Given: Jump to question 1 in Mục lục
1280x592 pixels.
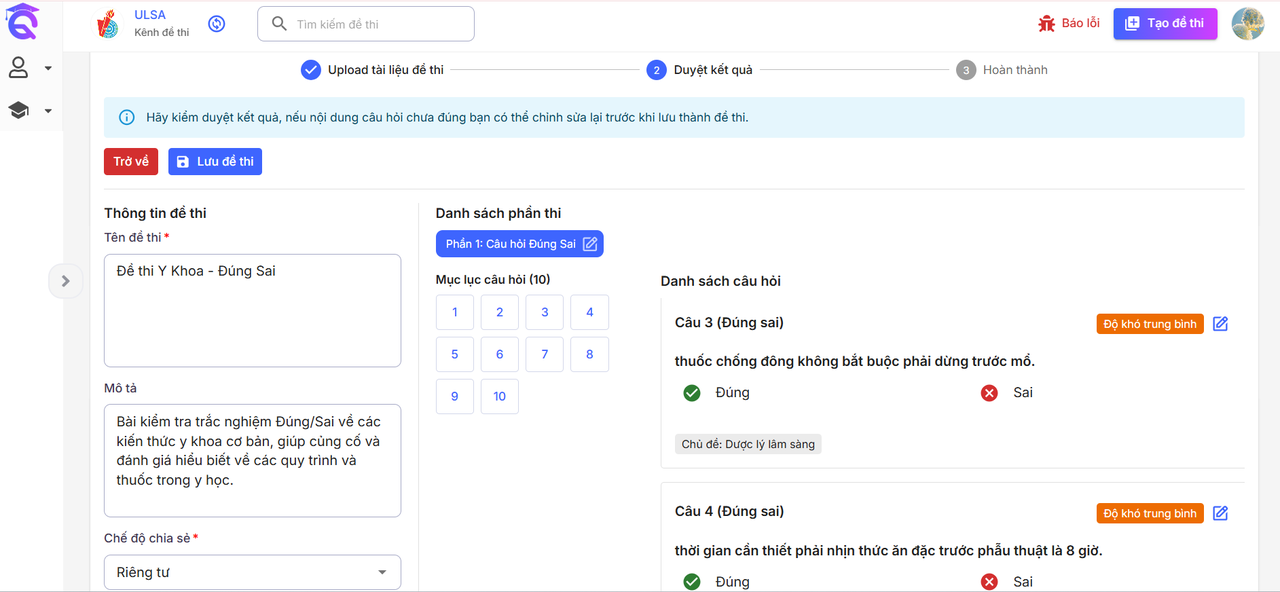Looking at the screenshot, I should [x=455, y=312].
